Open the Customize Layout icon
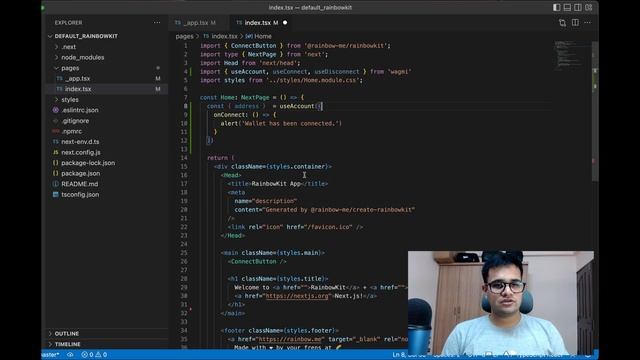Screen dimensions: 640x360 click(589, 7)
